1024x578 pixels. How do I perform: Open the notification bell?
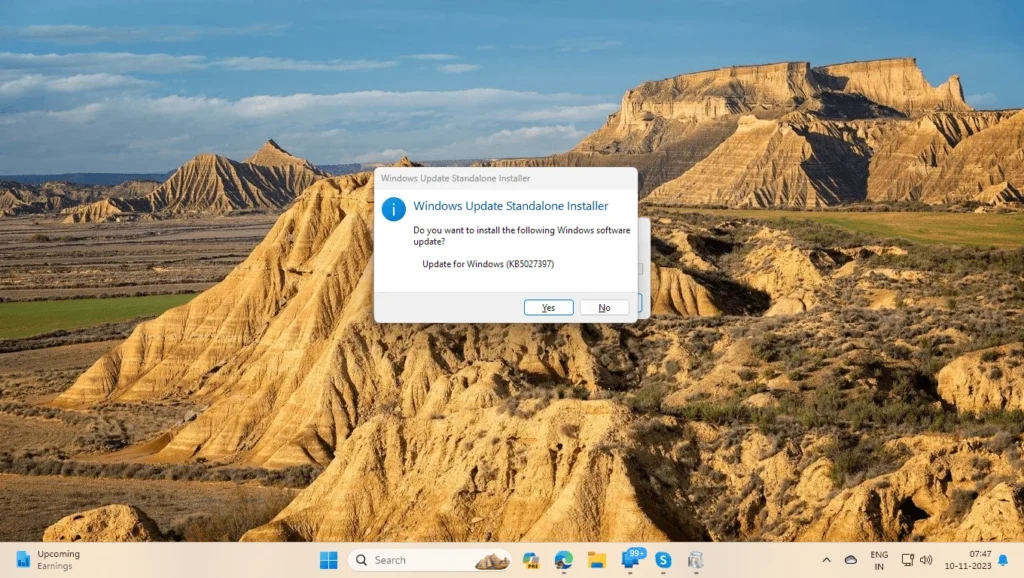(1003, 560)
